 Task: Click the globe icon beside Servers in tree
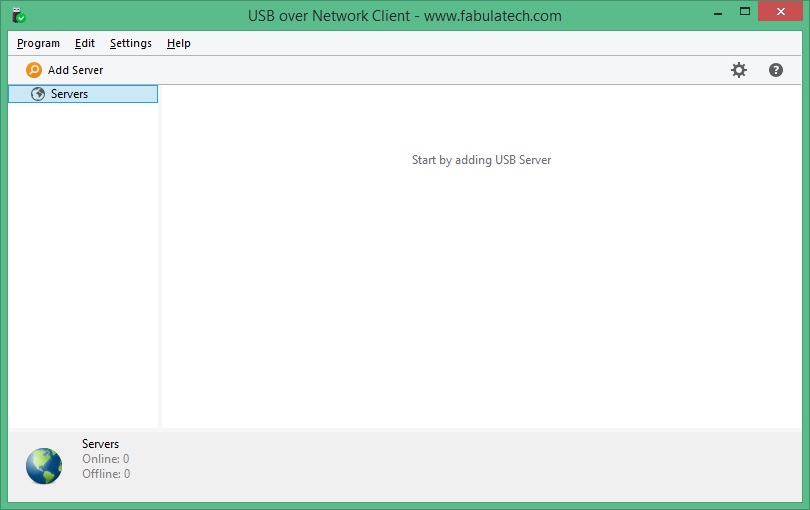(38, 94)
